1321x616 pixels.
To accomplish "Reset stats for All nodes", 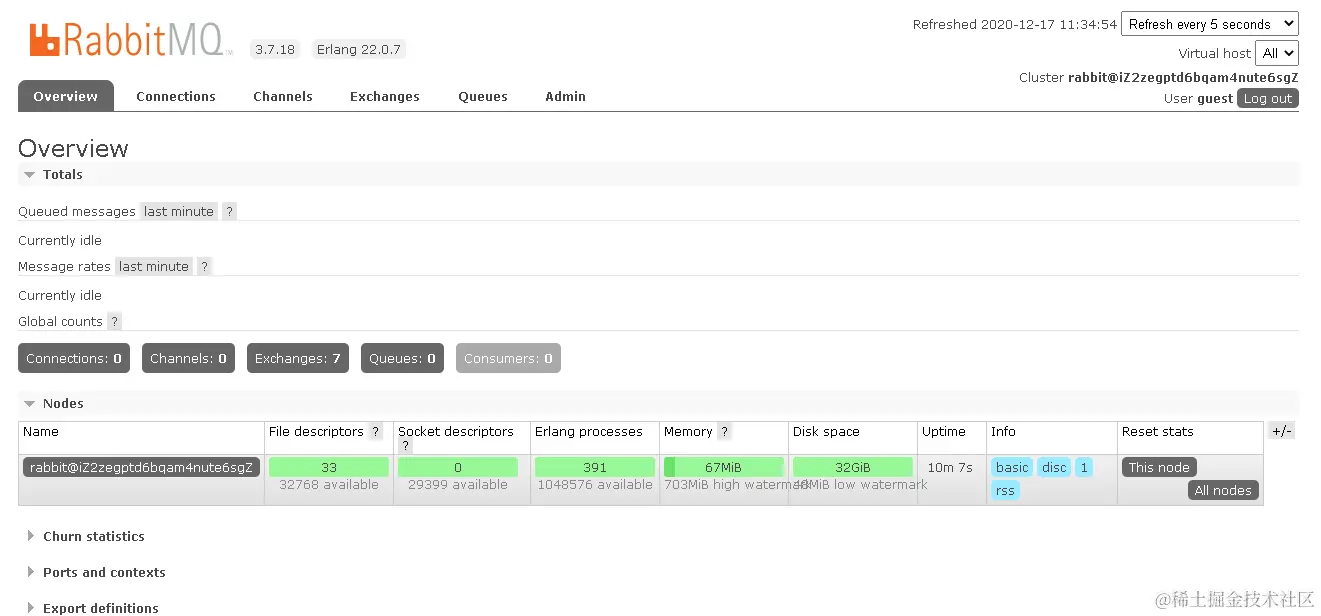I will [1223, 490].
